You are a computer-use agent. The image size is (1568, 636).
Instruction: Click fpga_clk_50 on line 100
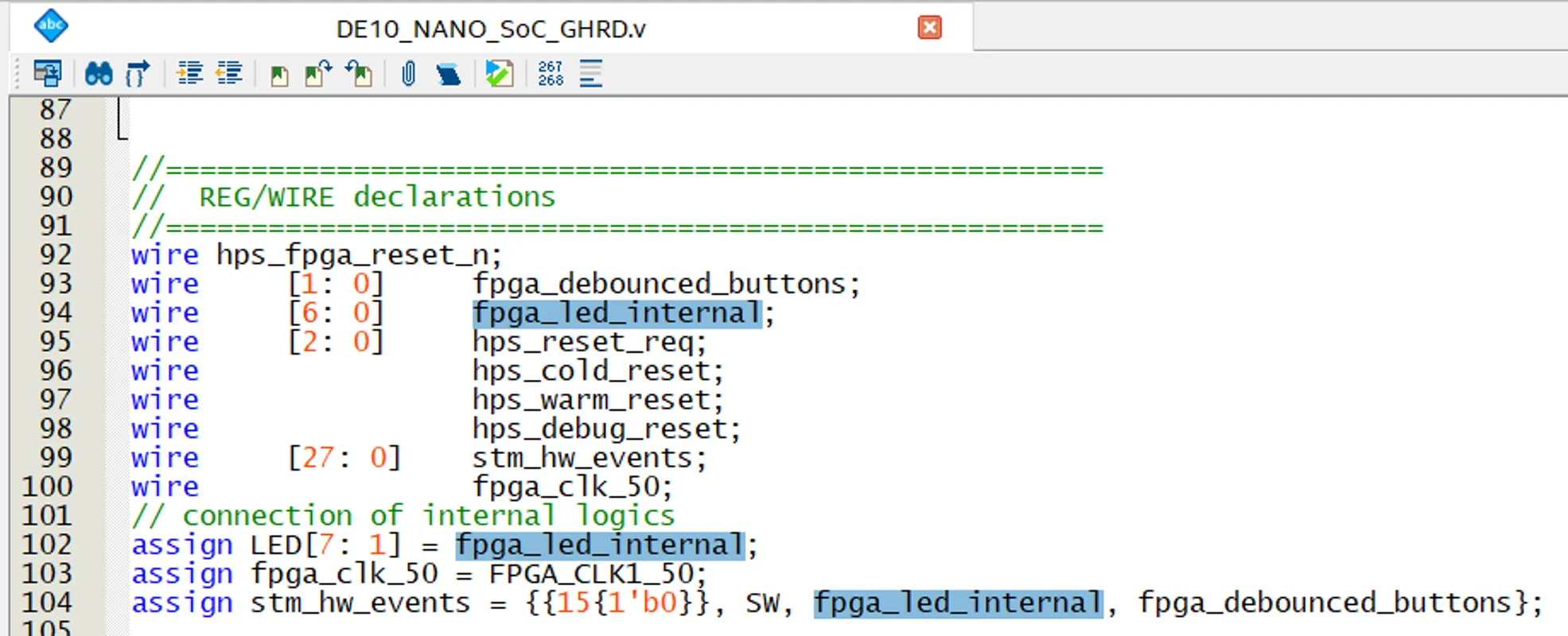566,487
